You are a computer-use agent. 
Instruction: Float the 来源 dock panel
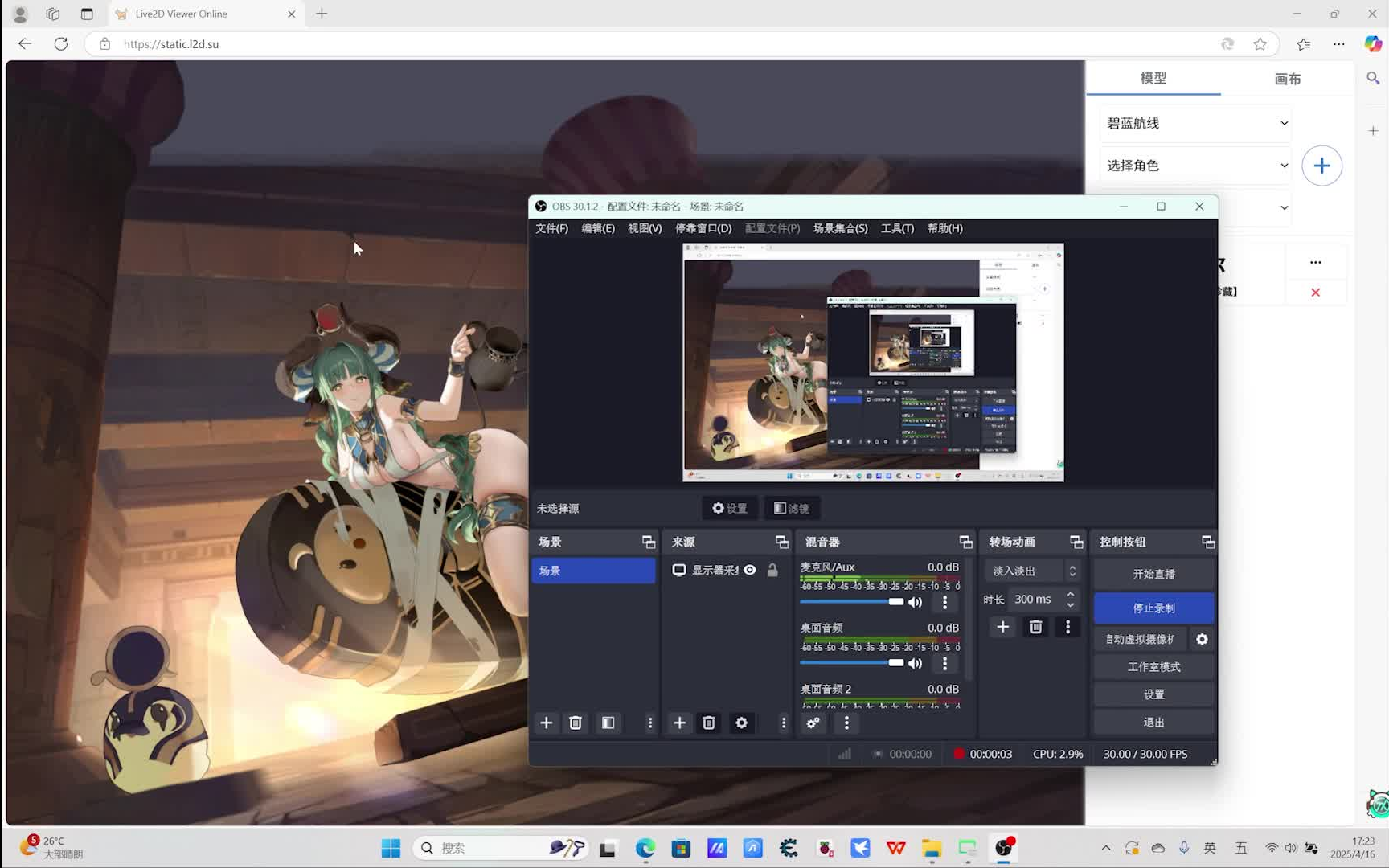coord(782,542)
